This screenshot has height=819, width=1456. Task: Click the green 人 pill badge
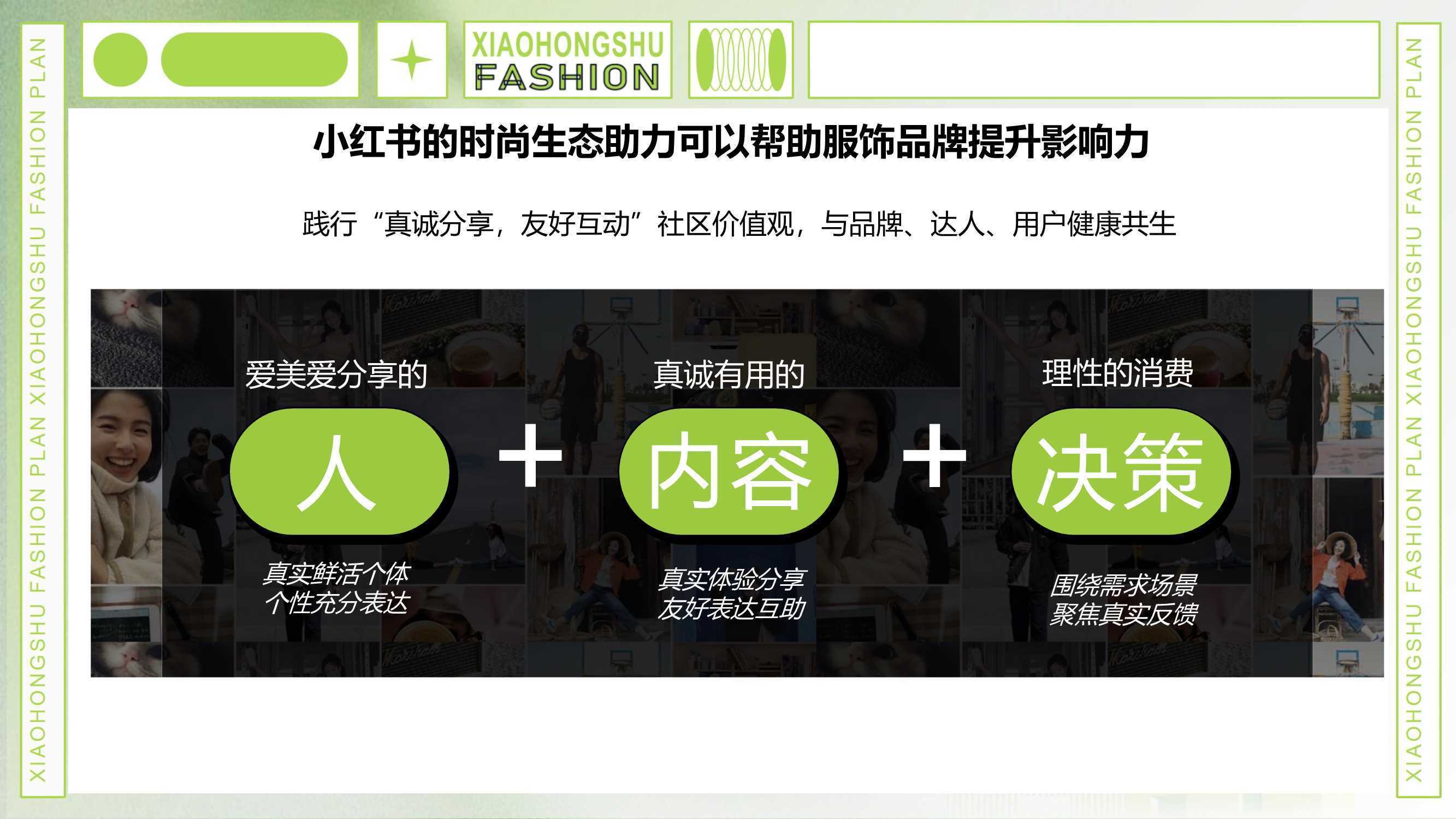point(340,472)
